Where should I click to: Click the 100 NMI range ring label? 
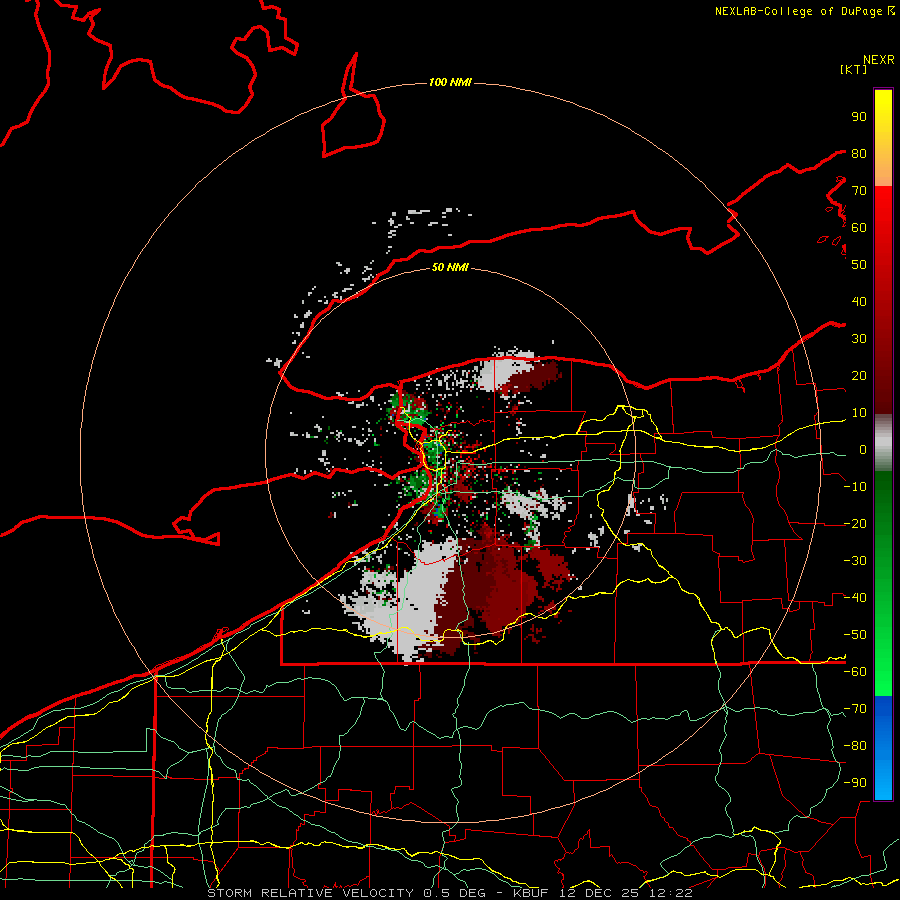click(x=450, y=82)
